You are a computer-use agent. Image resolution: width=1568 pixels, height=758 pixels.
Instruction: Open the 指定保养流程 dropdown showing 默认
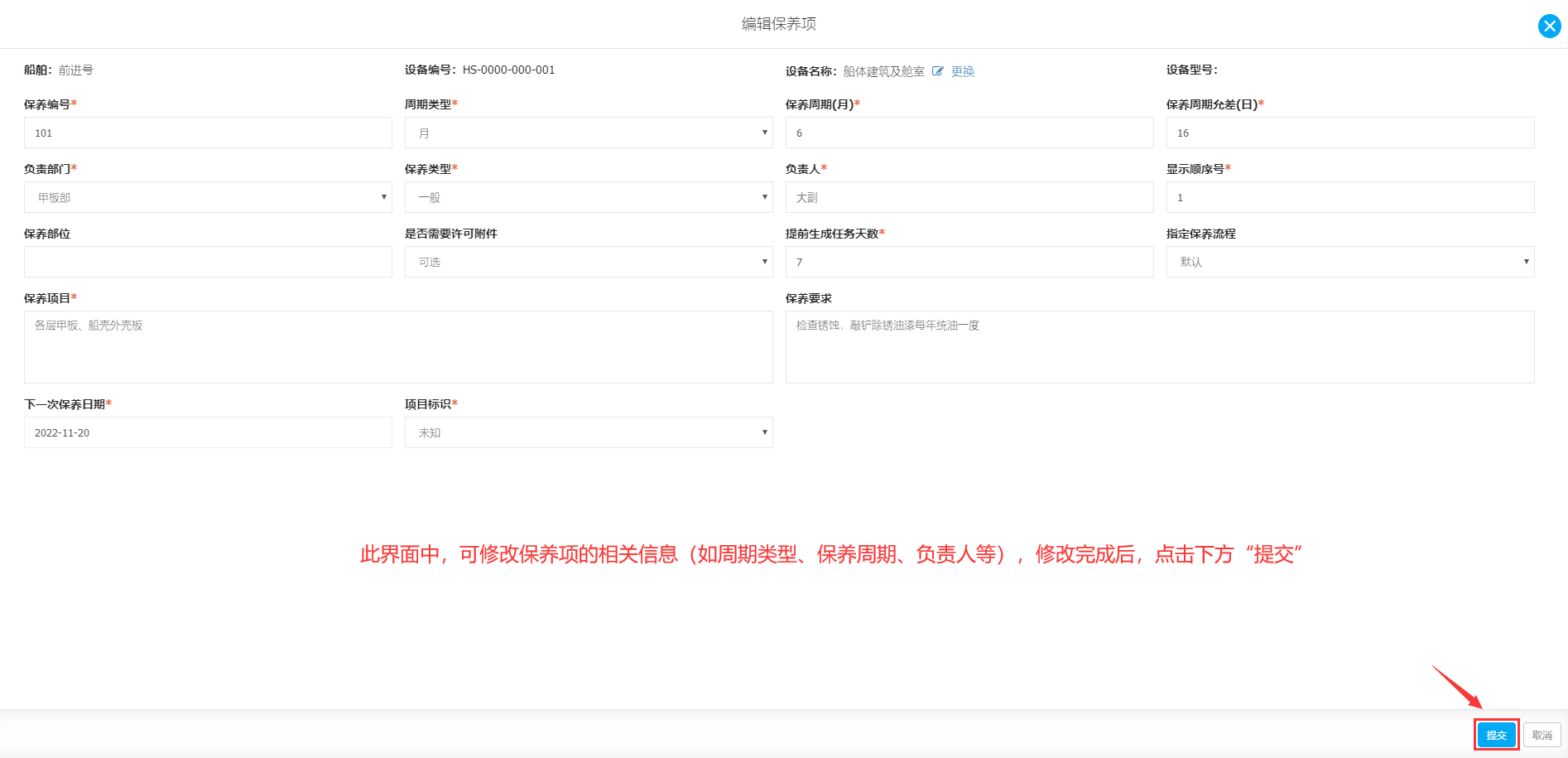1350,262
